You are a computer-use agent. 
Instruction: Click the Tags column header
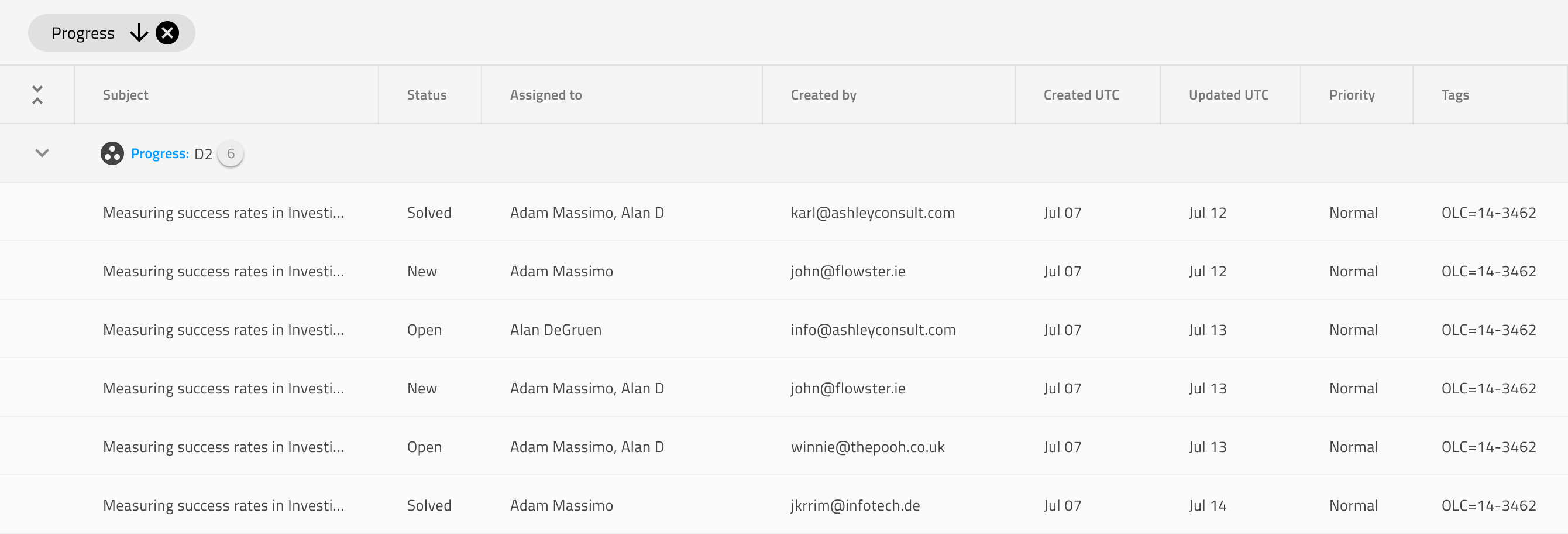point(1454,95)
